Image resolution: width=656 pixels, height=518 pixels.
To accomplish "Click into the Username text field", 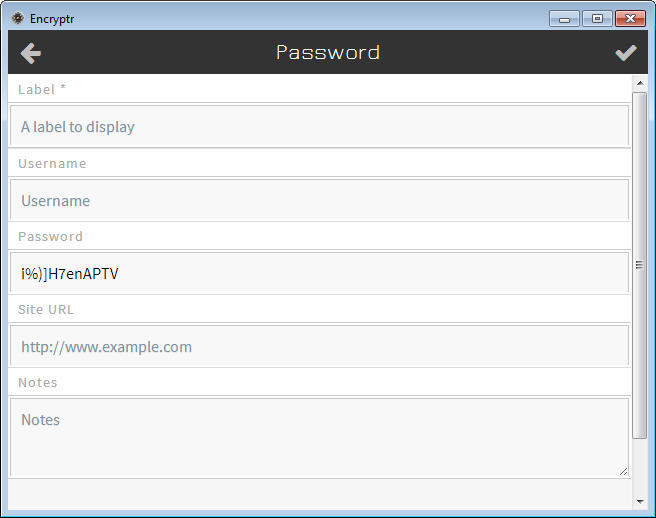I will (x=319, y=200).
